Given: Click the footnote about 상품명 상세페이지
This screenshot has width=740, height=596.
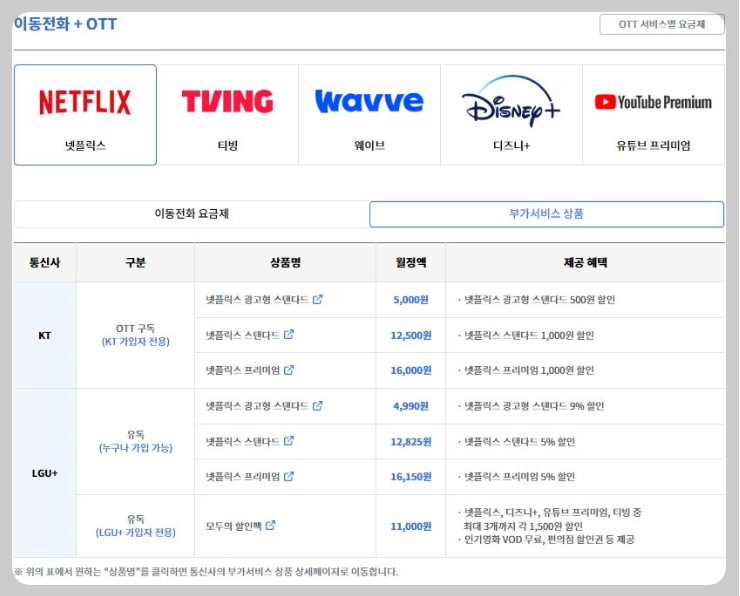Looking at the screenshot, I should click(206, 571).
